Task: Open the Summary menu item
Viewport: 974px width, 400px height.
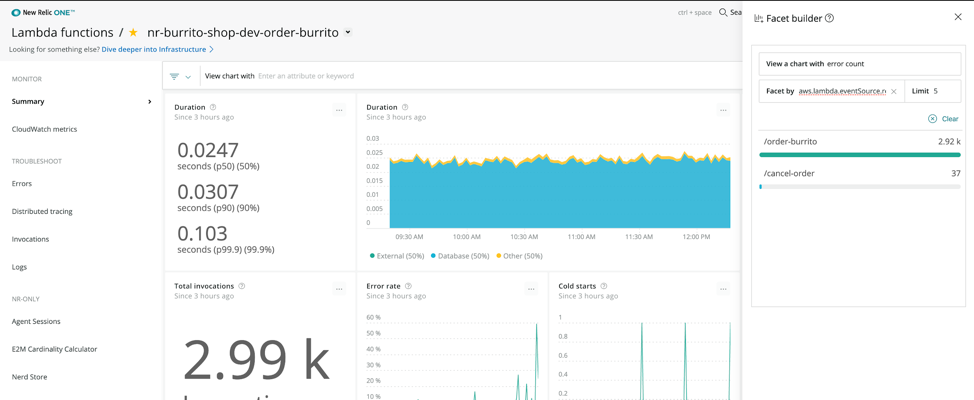Action: [28, 101]
